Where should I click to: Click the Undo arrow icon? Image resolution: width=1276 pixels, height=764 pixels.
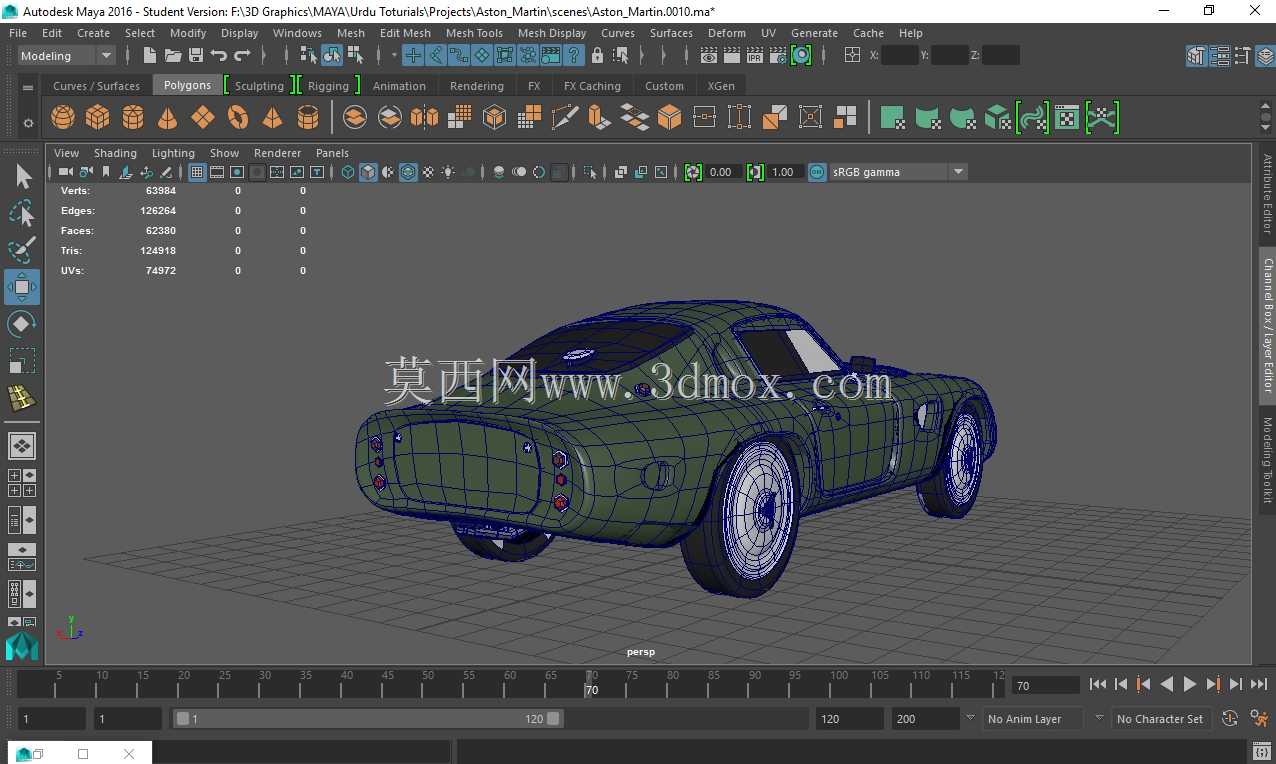[x=218, y=55]
